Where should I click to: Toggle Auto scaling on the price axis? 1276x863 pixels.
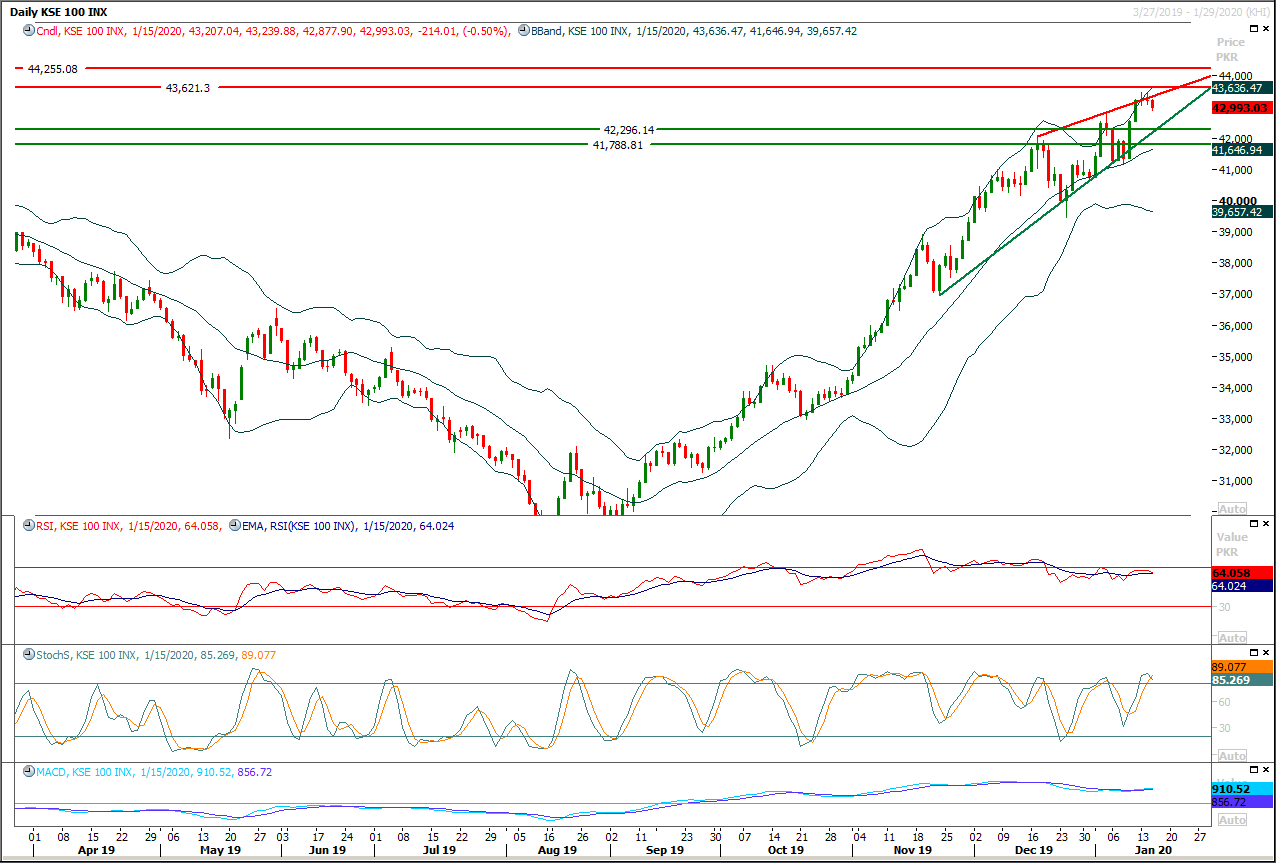click(1231, 508)
